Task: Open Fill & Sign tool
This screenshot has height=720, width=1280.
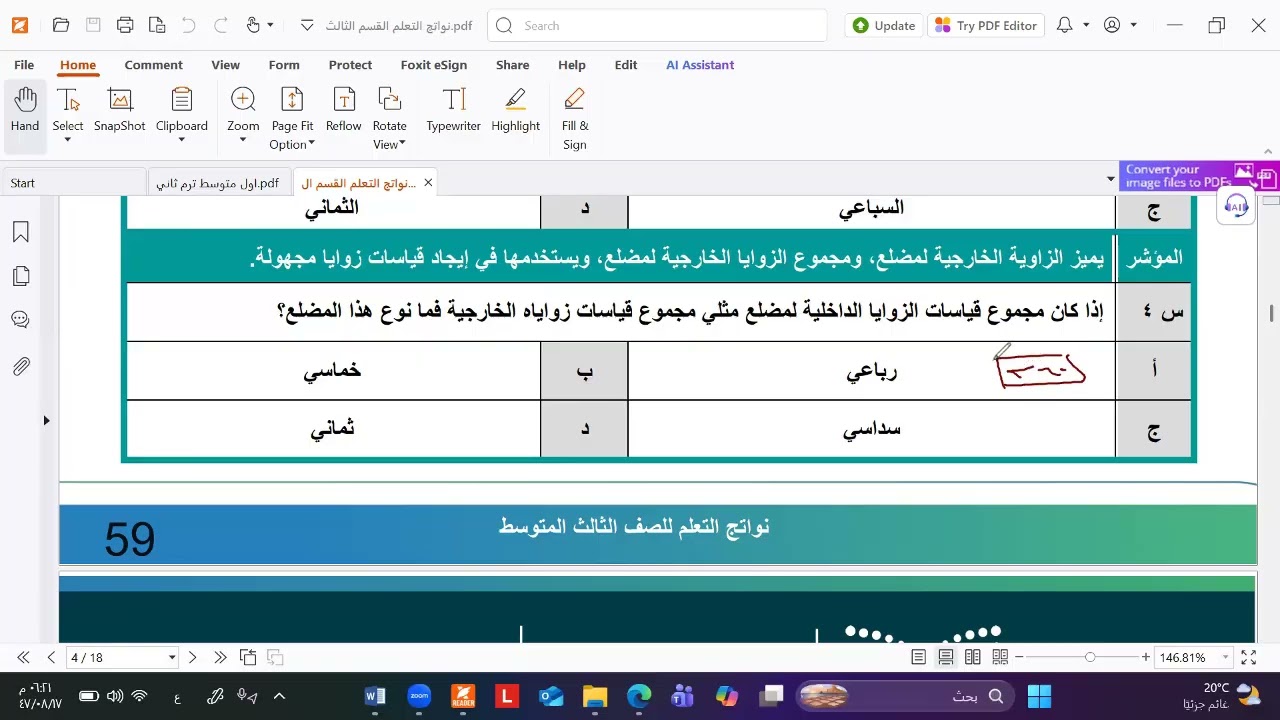Action: pos(574,118)
